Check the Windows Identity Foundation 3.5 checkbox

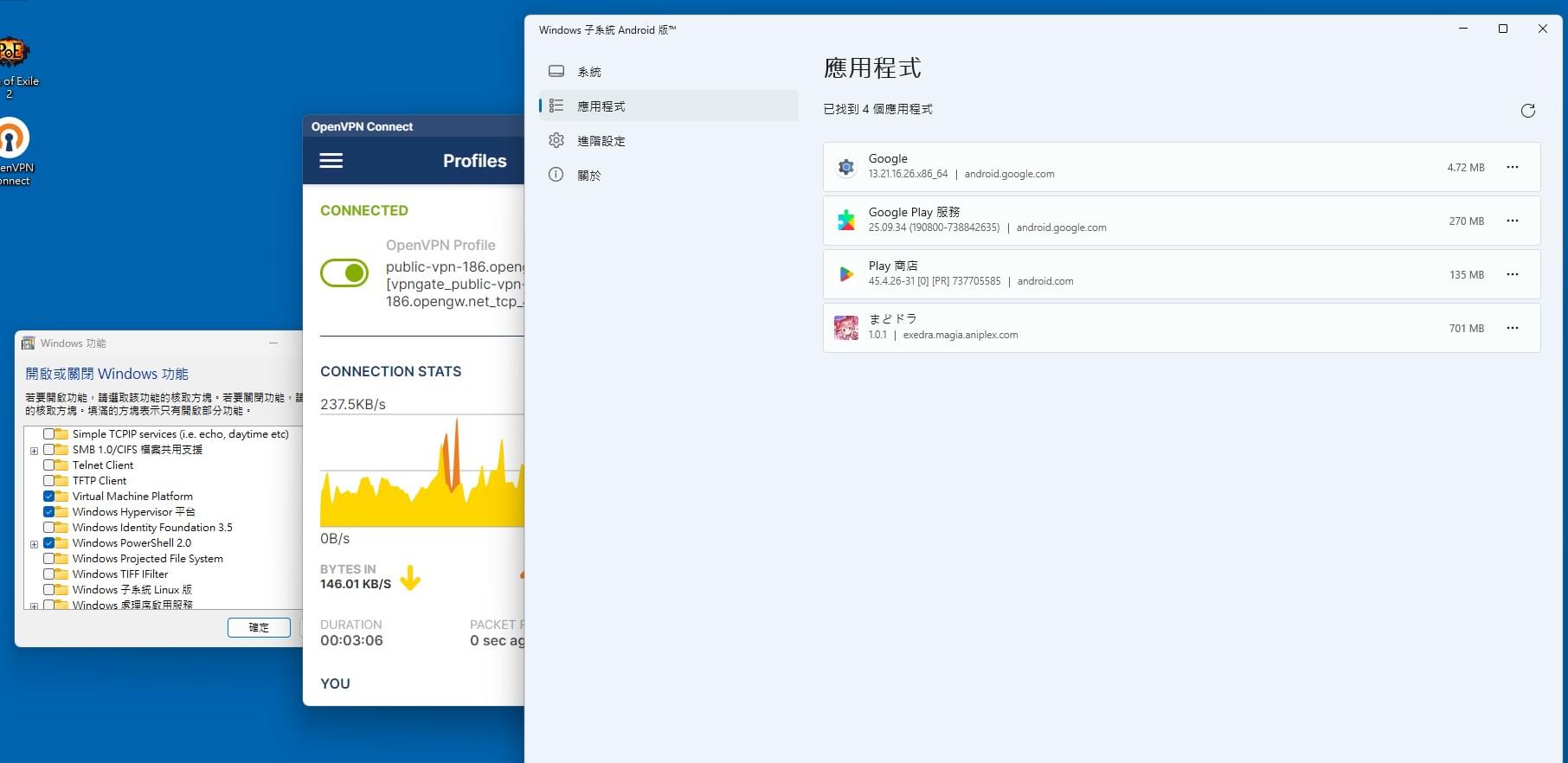pyautogui.click(x=48, y=528)
